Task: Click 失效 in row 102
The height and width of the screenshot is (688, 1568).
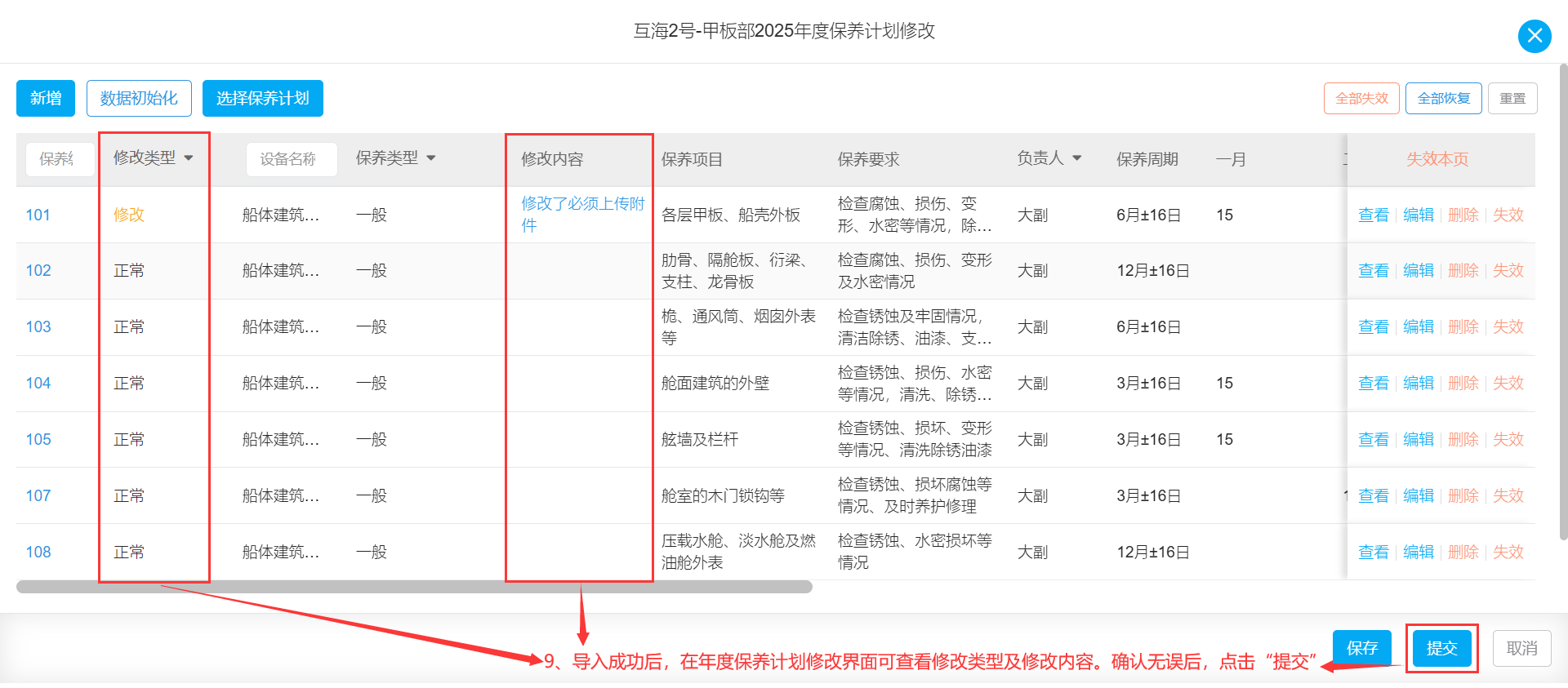Action: pos(1508,270)
